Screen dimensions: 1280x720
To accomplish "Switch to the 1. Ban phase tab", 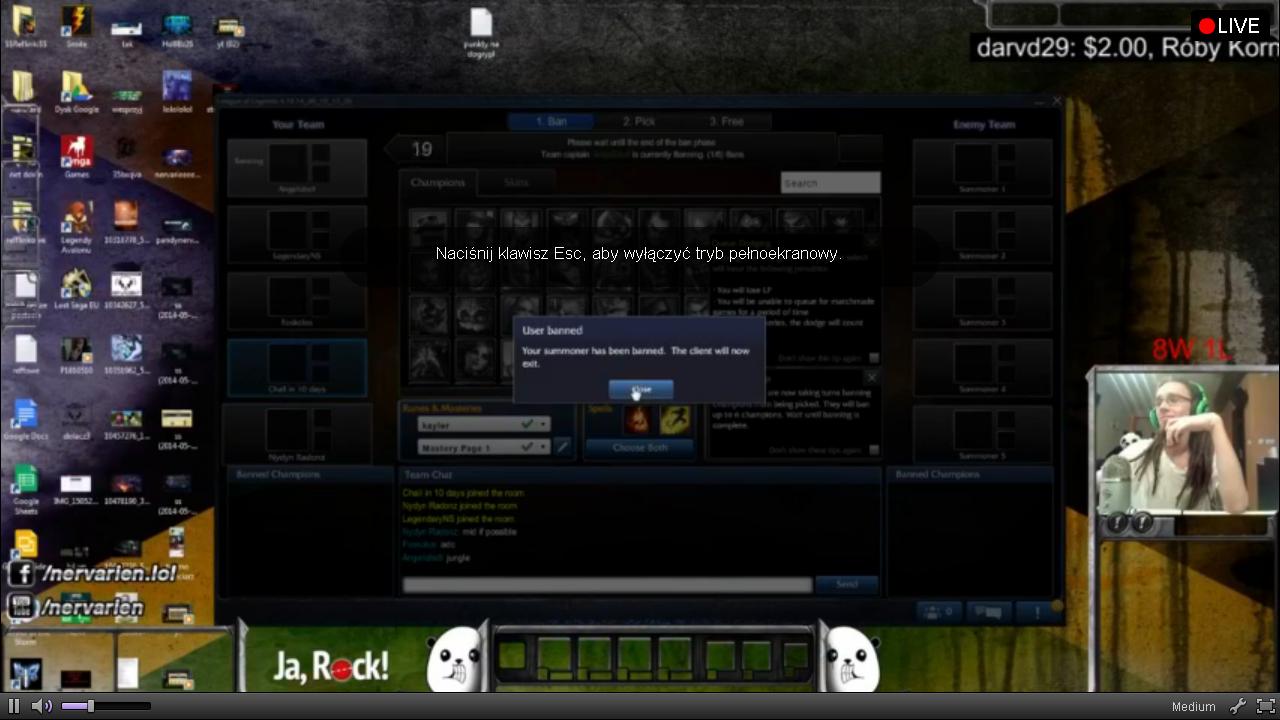I will [x=551, y=121].
